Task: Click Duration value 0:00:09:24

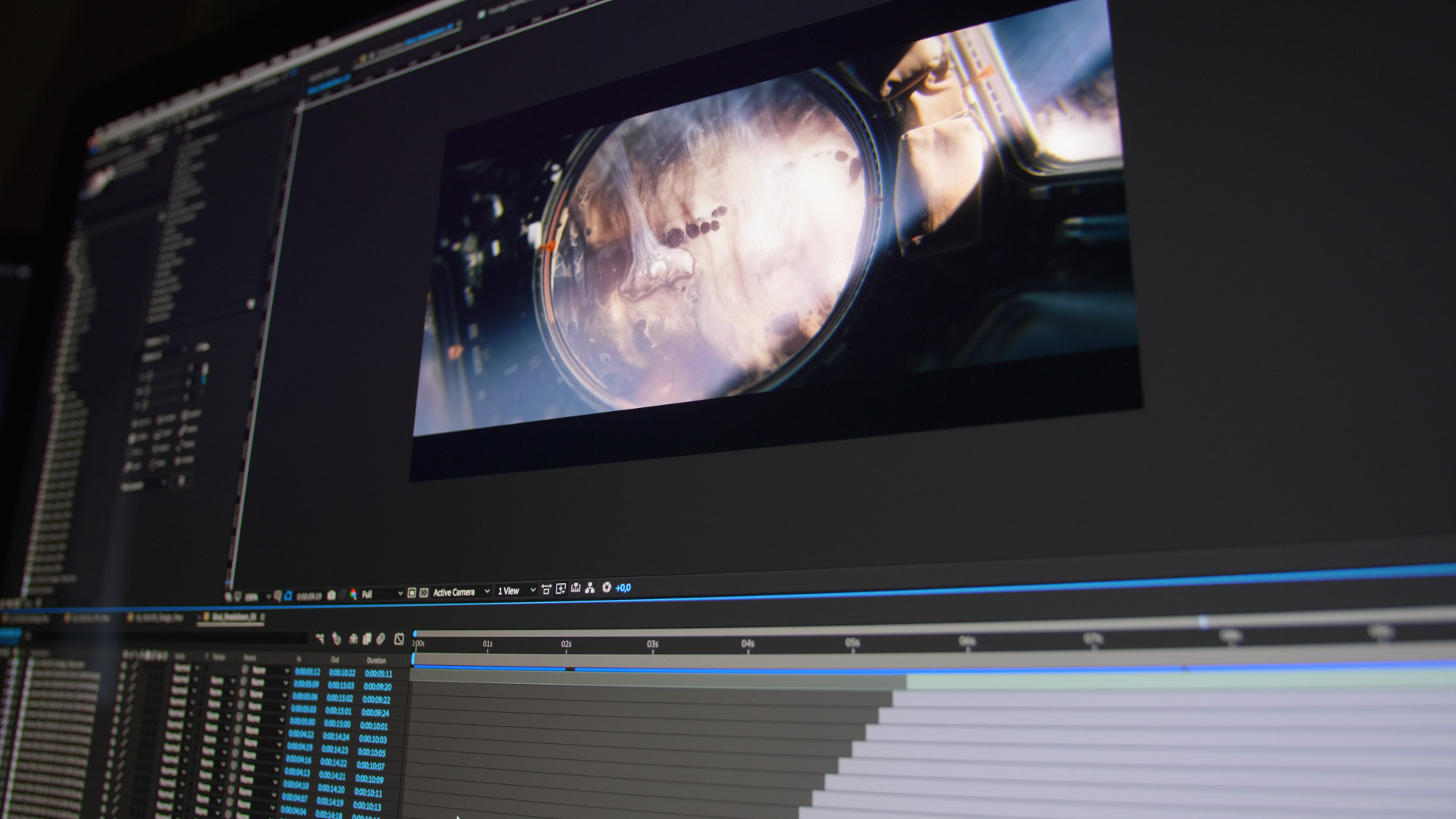Action: tap(375, 713)
